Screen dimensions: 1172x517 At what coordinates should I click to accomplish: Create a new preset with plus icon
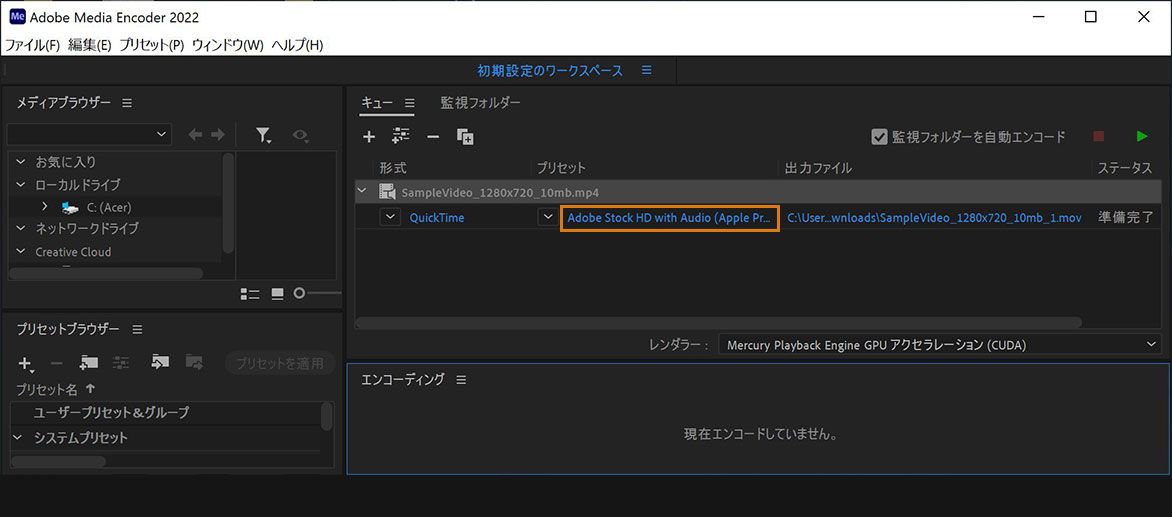(x=26, y=364)
